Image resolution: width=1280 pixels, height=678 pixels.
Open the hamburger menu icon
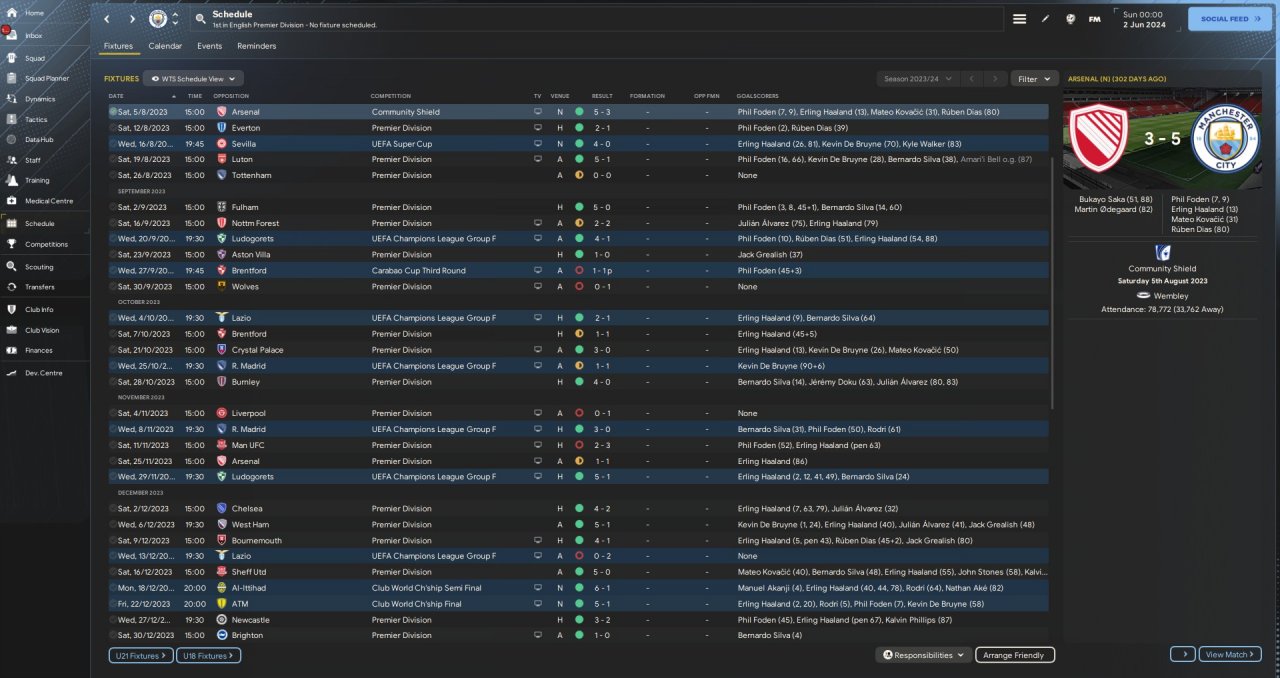pyautogui.click(x=1019, y=19)
